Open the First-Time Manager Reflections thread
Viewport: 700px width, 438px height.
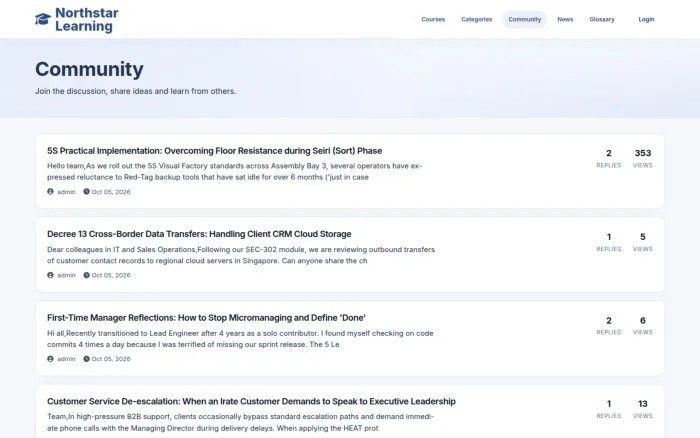206,318
